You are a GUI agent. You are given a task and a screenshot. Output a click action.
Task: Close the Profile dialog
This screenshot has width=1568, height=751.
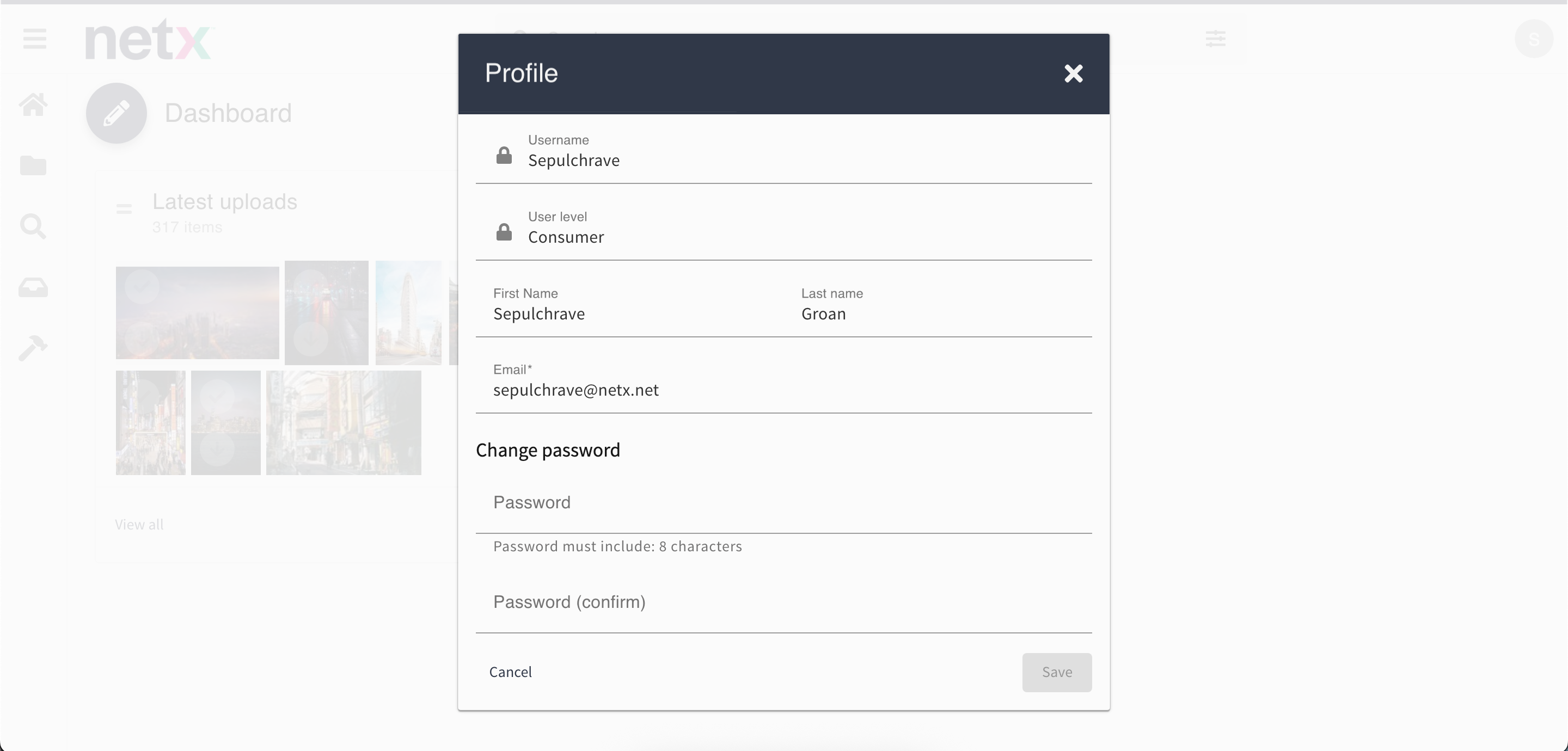coord(1073,73)
